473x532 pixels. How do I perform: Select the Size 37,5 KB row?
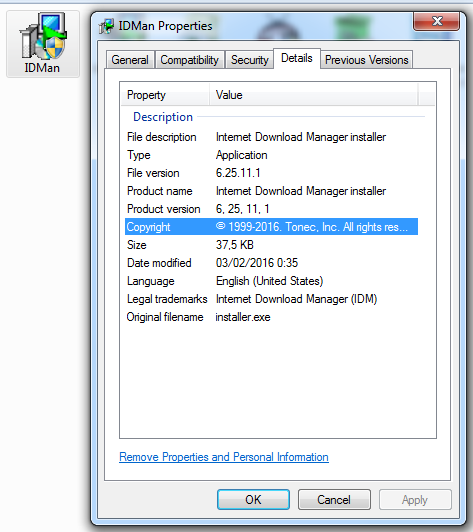click(271, 245)
